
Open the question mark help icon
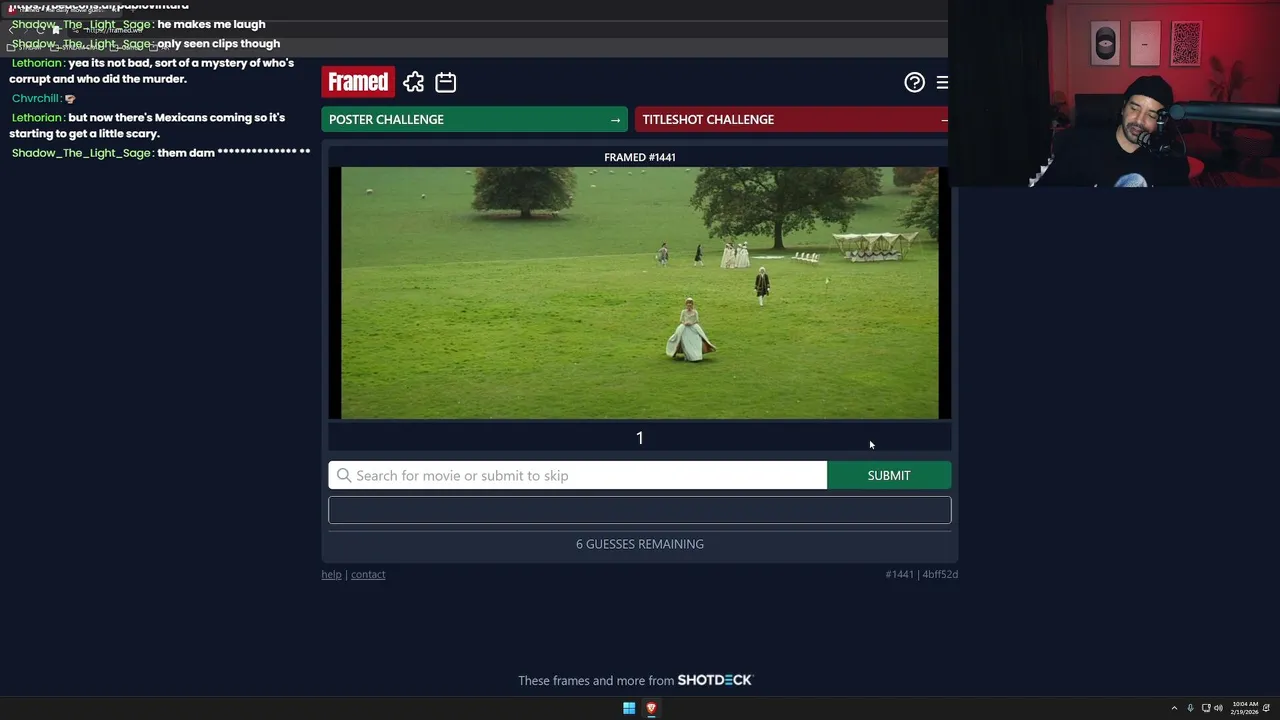[x=914, y=83]
